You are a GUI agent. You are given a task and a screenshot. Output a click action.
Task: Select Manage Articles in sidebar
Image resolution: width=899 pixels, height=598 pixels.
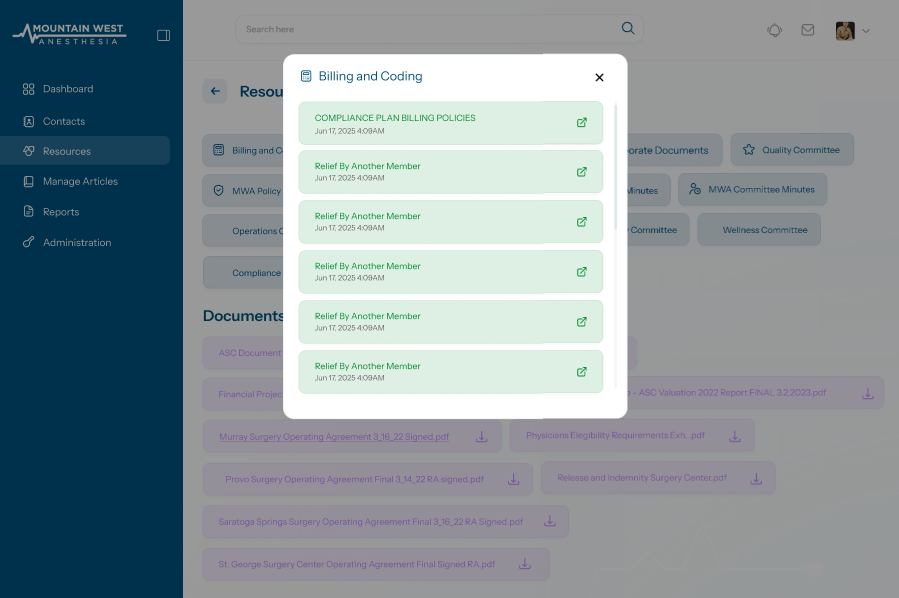click(x=80, y=181)
